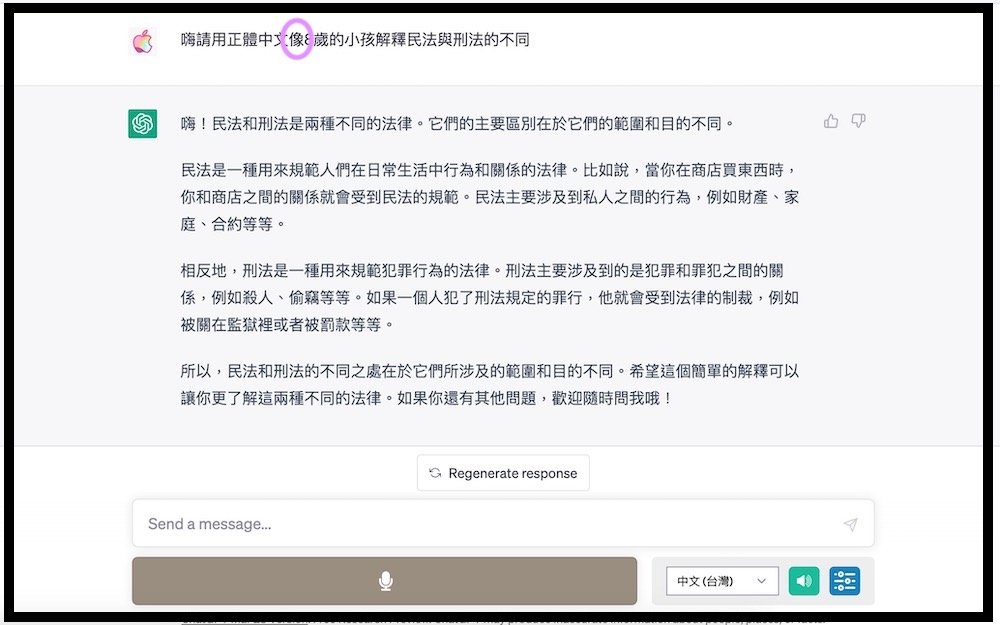The height and width of the screenshot is (625, 1000).
Task: Click the ChatGPT logo avatar
Action: 142,123
